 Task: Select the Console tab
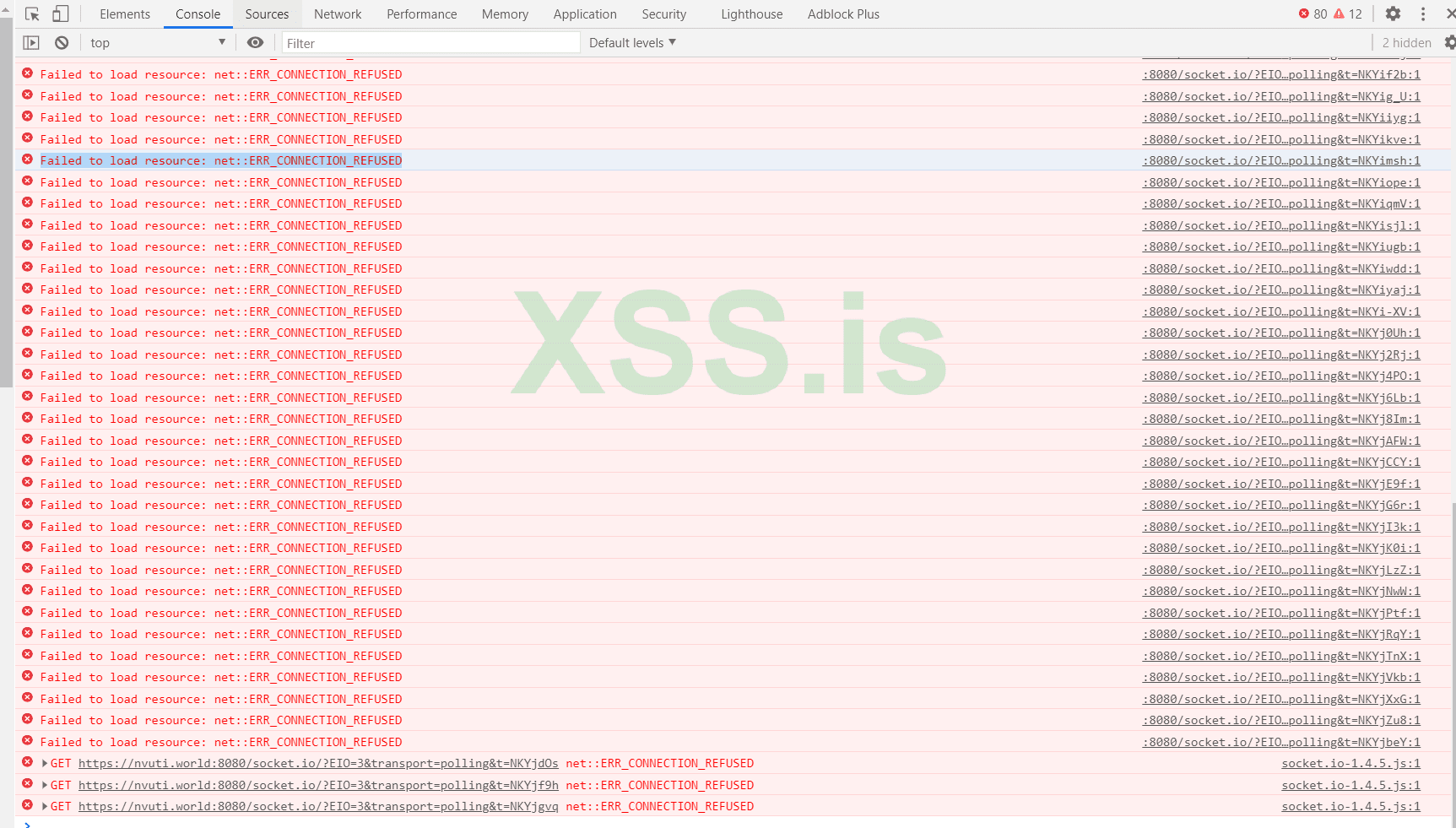point(198,14)
